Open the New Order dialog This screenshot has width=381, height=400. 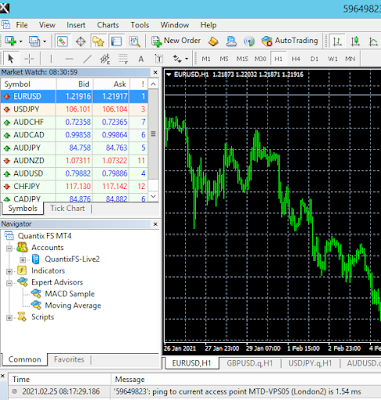[x=176, y=41]
